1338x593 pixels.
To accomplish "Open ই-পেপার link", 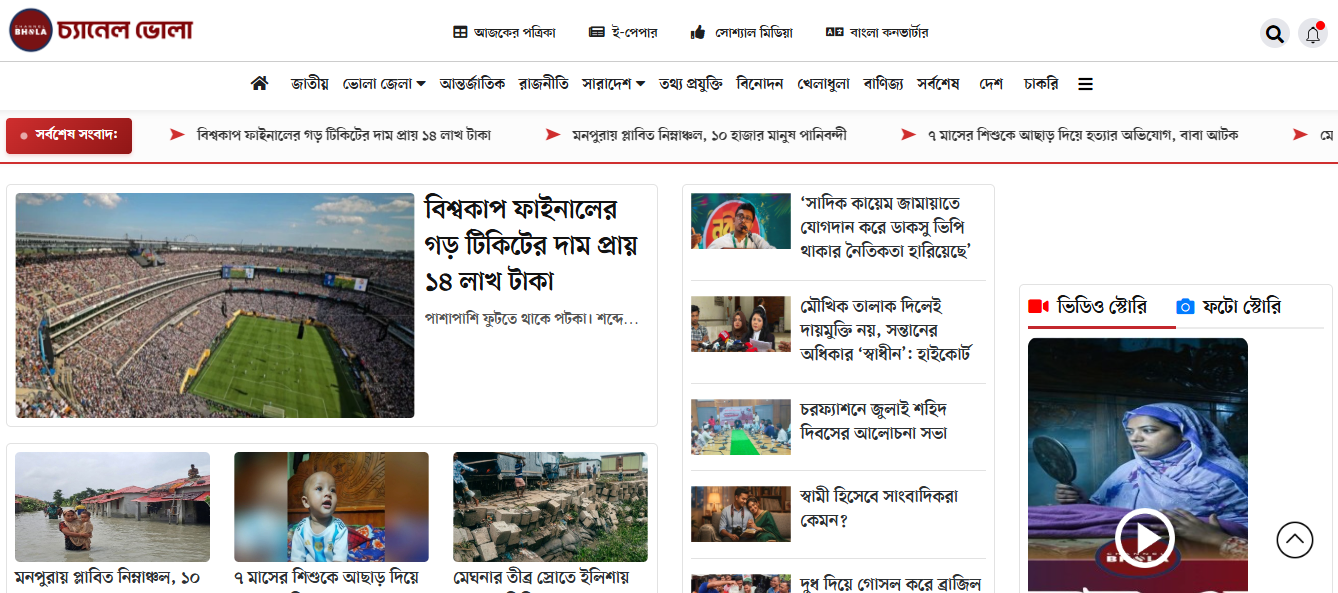I will point(623,32).
